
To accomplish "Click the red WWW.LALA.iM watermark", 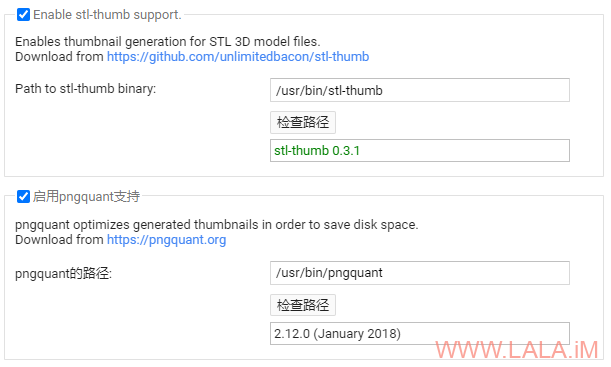I will click(x=517, y=349).
